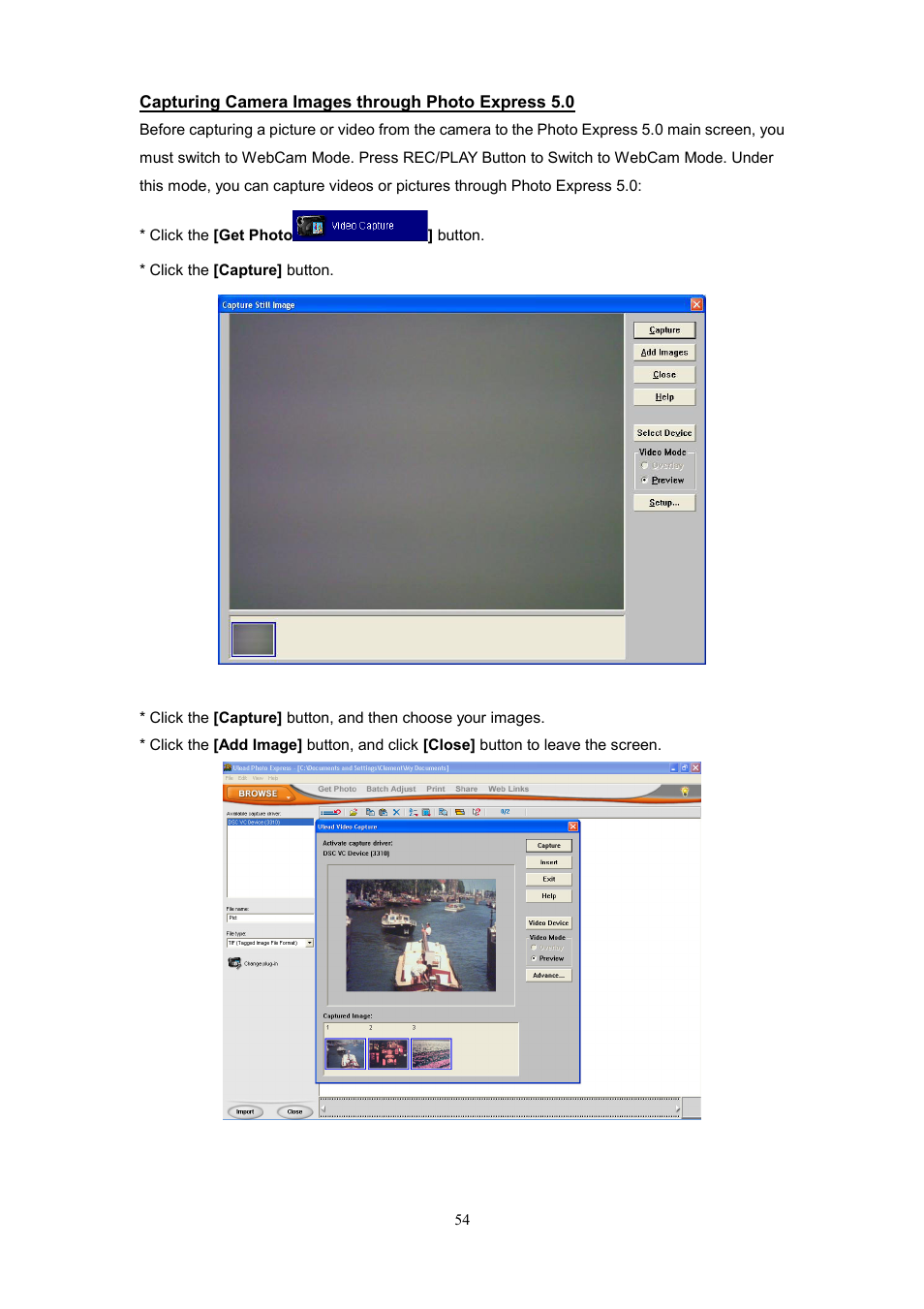Open the Setup... button
The image size is (924, 1309).
tap(664, 503)
